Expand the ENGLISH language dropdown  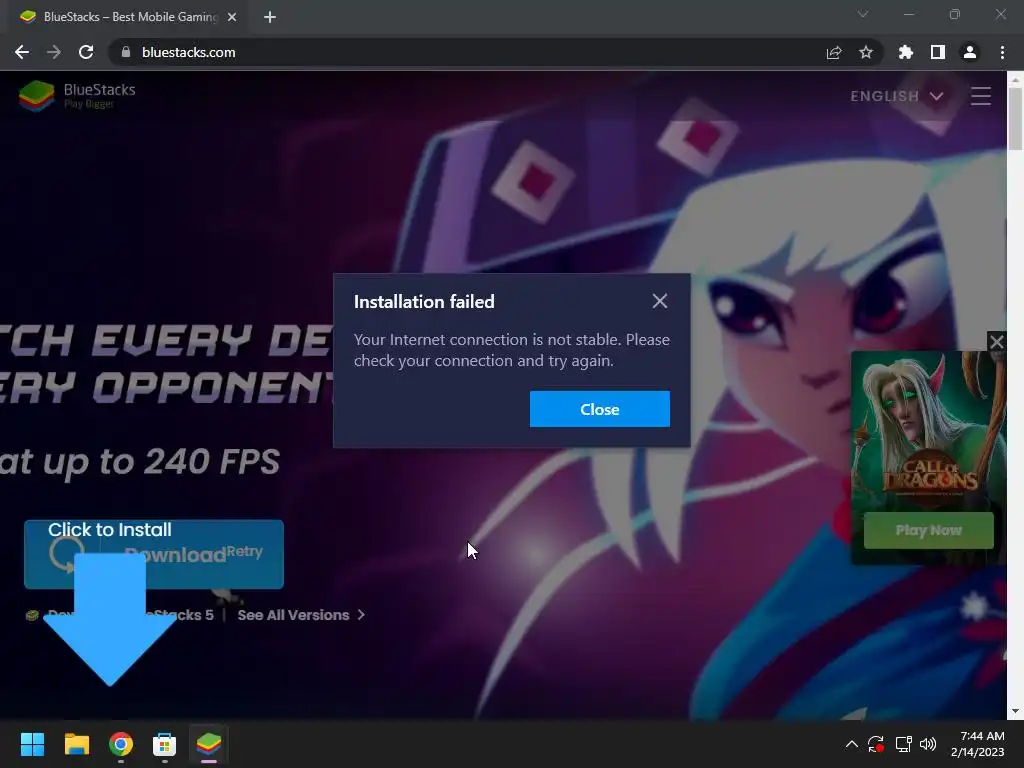click(897, 96)
